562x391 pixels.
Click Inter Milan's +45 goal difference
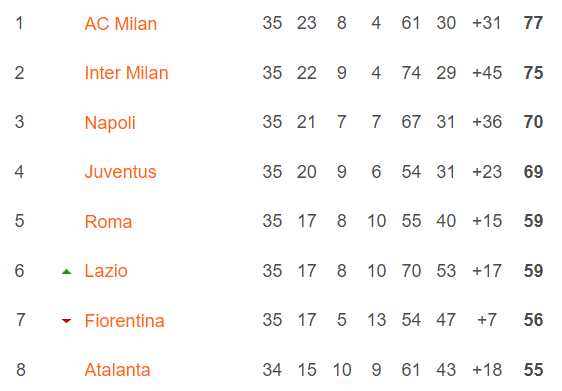(487, 73)
